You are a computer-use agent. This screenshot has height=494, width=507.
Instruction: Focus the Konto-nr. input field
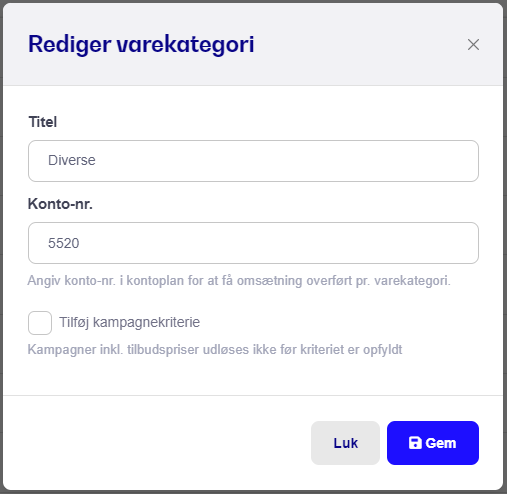click(253, 243)
